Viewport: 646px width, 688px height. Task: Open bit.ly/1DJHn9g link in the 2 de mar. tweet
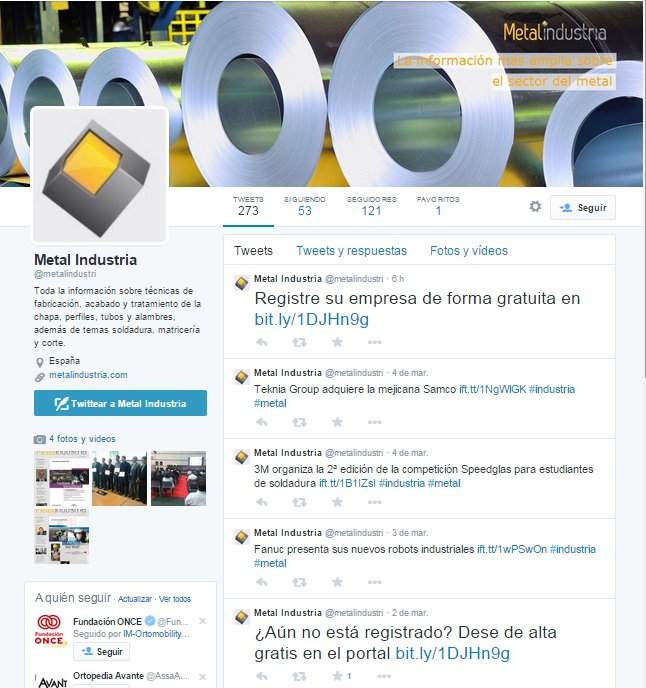[452, 653]
